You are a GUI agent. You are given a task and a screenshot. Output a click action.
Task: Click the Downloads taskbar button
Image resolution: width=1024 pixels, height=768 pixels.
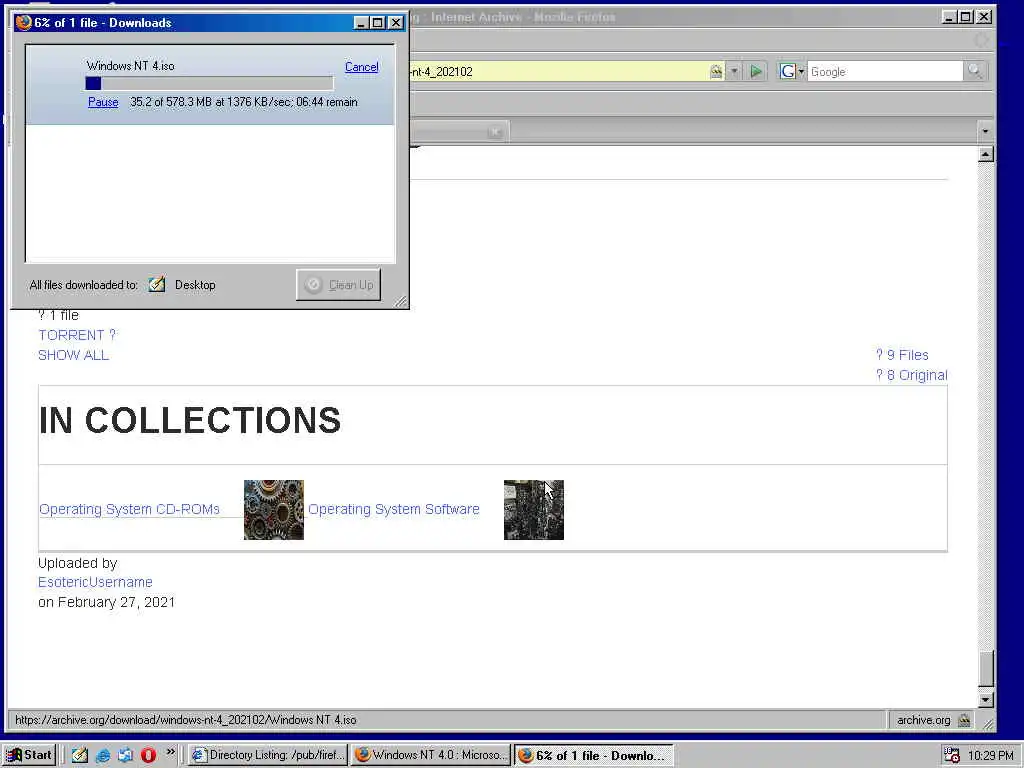click(x=593, y=755)
